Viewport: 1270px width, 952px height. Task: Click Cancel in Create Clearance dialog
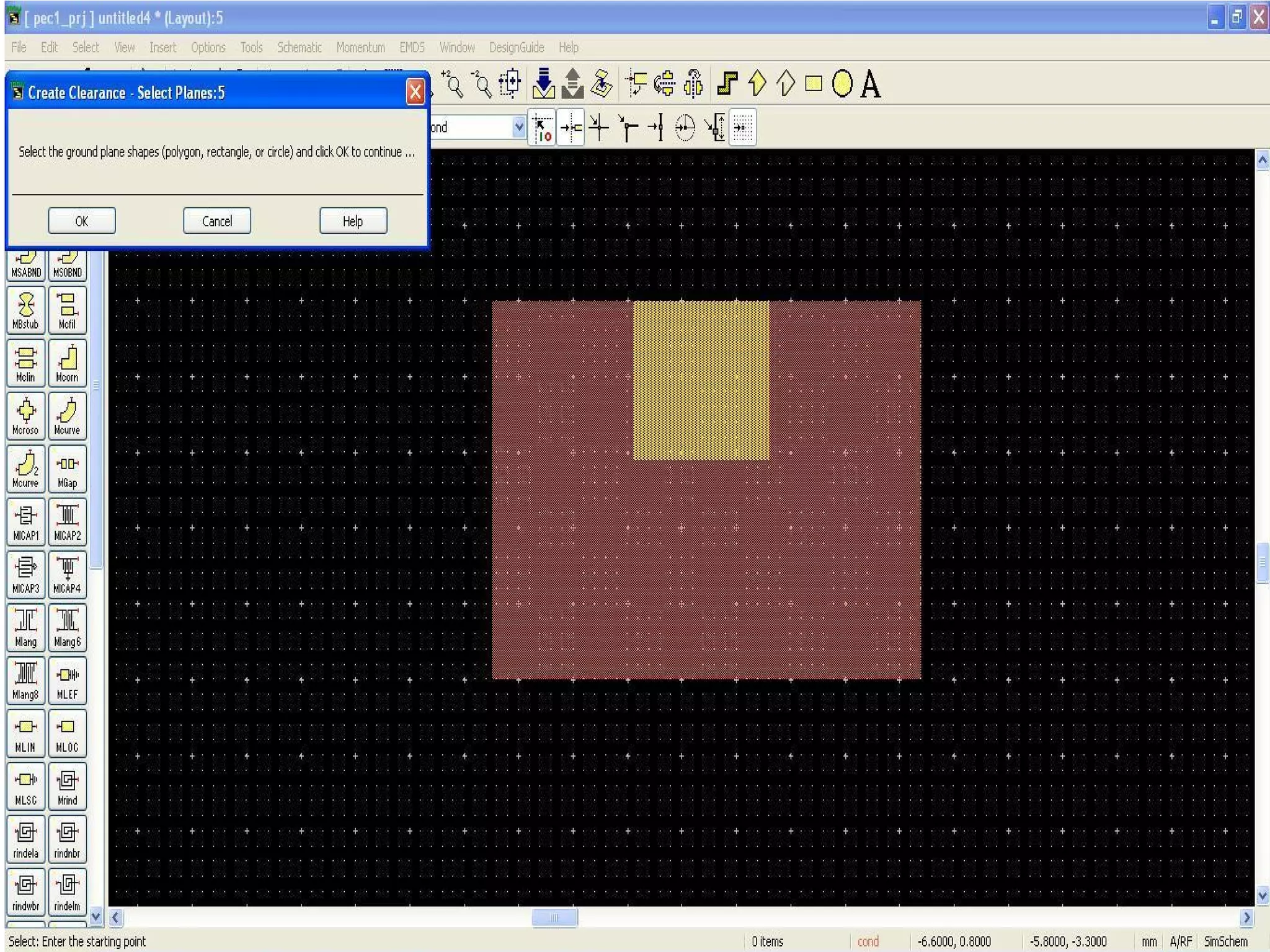217,221
